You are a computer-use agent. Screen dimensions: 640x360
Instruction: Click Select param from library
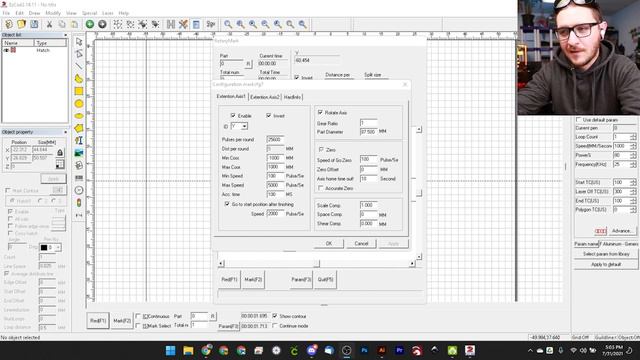(x=606, y=254)
